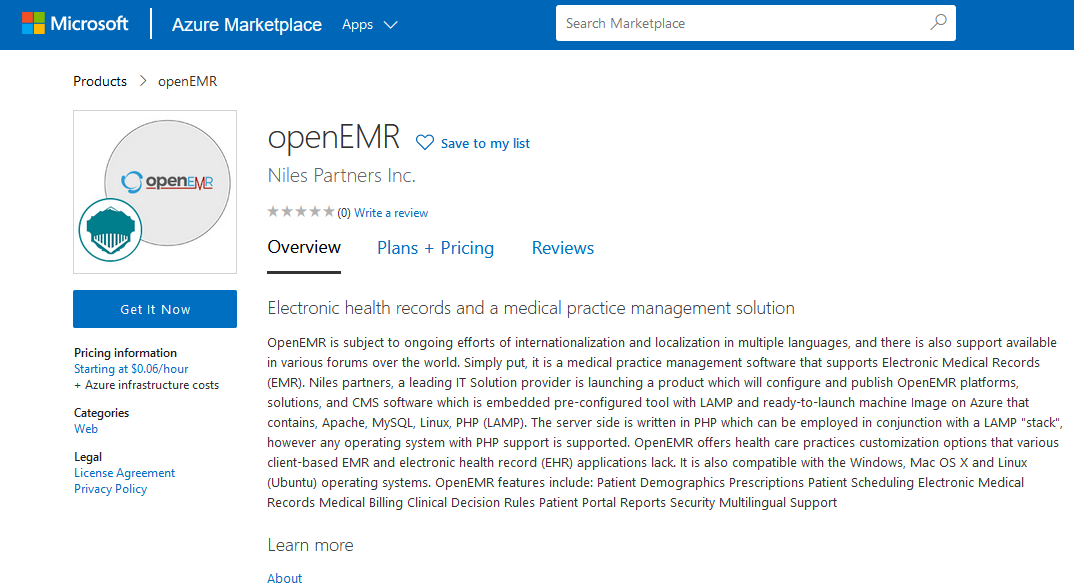1074x587 pixels.
Task: Click the star rating icons
Action: (x=301, y=212)
